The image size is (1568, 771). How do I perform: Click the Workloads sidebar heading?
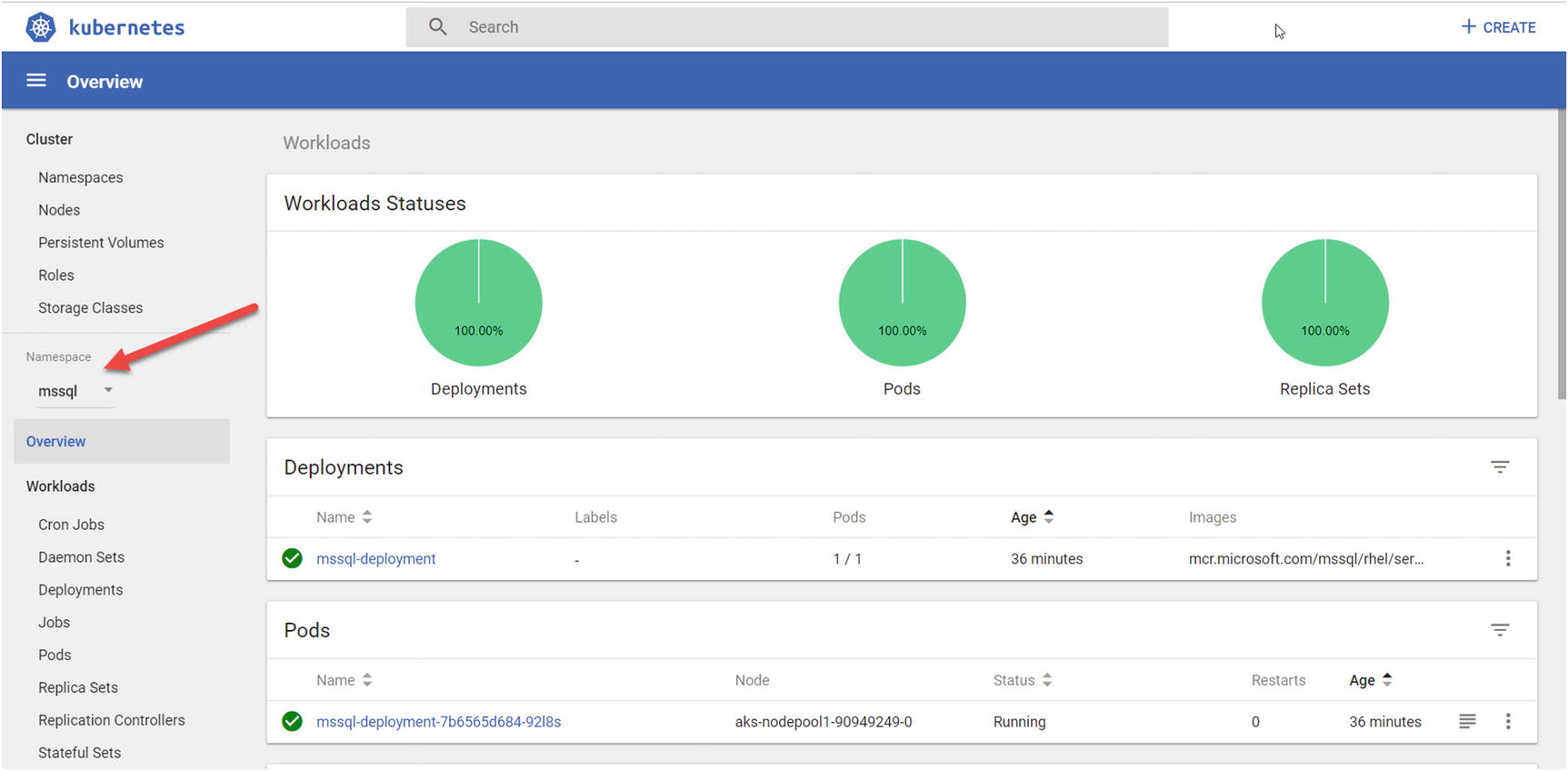click(60, 486)
